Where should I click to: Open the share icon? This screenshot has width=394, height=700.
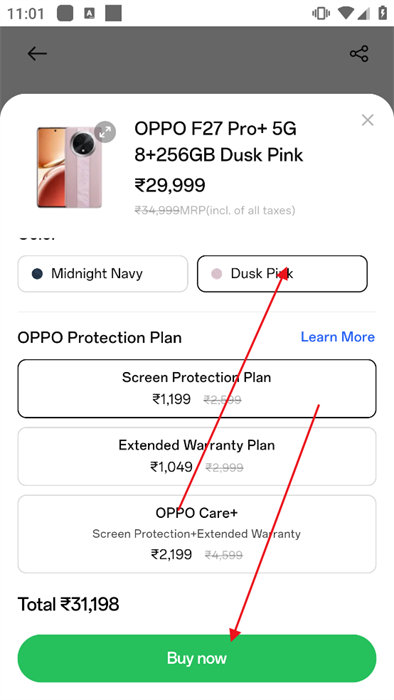(x=359, y=54)
